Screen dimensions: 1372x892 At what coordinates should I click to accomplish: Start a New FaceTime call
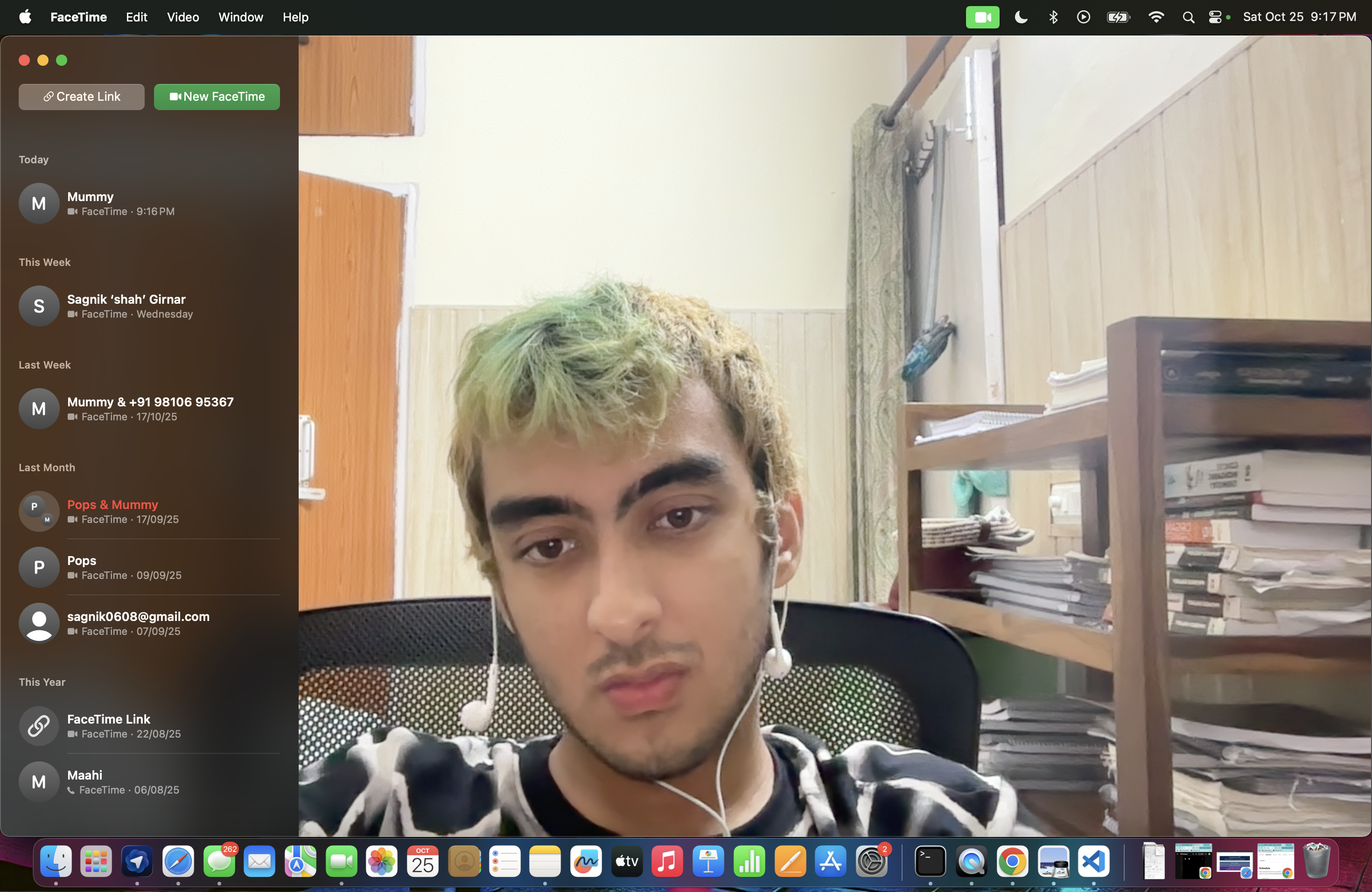(x=217, y=97)
